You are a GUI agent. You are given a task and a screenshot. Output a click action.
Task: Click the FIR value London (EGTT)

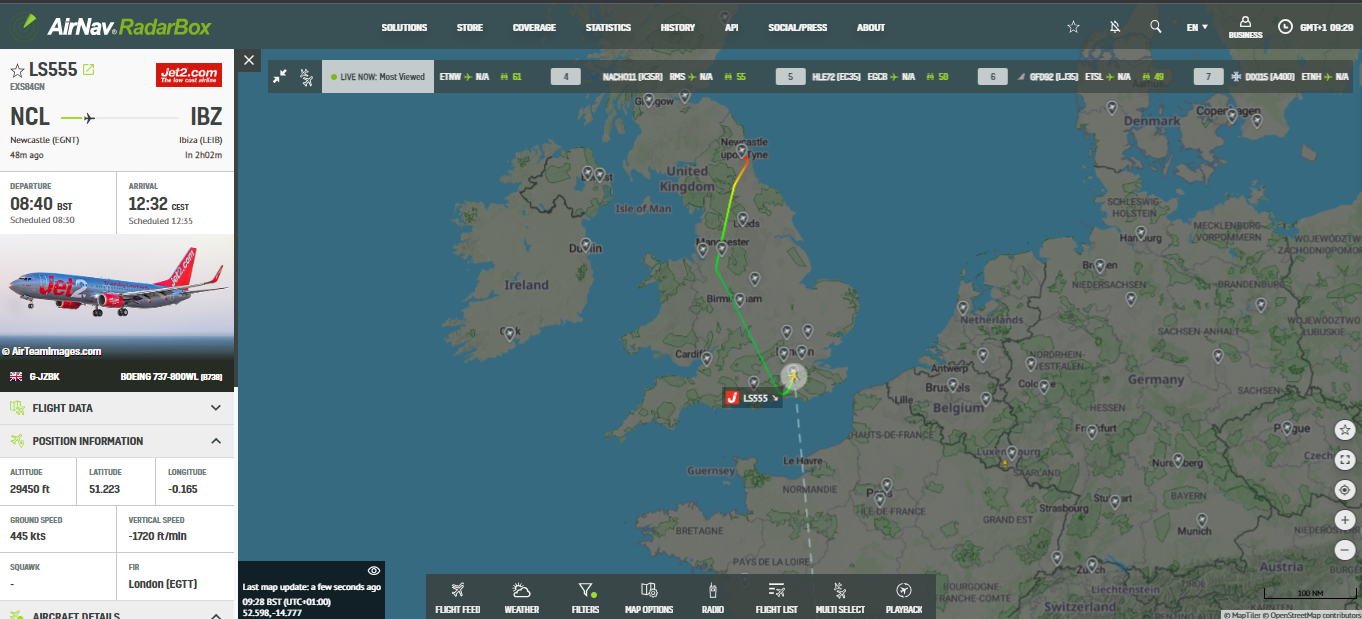pyautogui.click(x=162, y=585)
